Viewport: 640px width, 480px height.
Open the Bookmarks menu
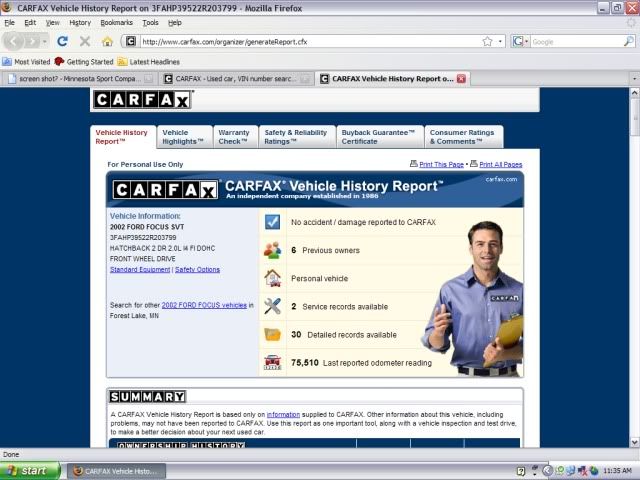click(x=117, y=23)
